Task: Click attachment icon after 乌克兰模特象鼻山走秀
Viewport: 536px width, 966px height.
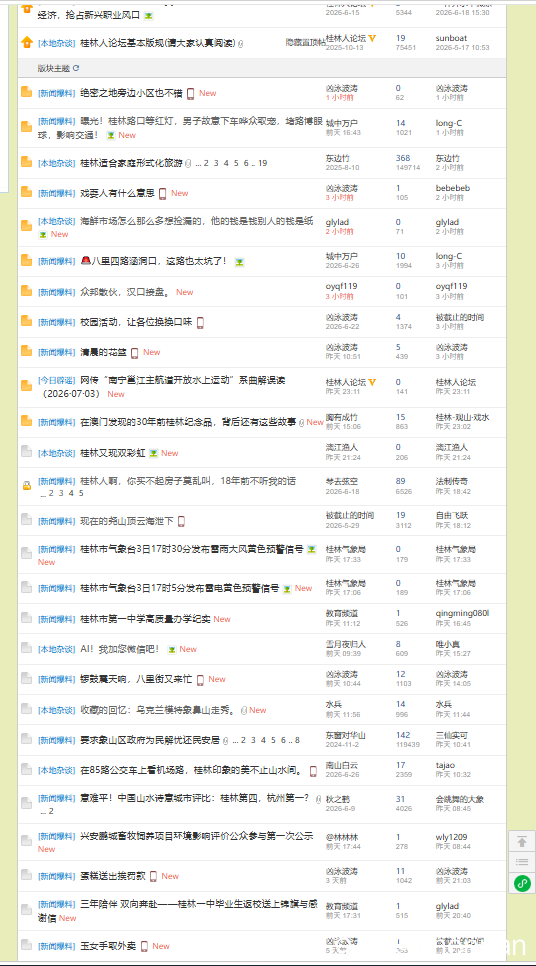Action: (244, 710)
